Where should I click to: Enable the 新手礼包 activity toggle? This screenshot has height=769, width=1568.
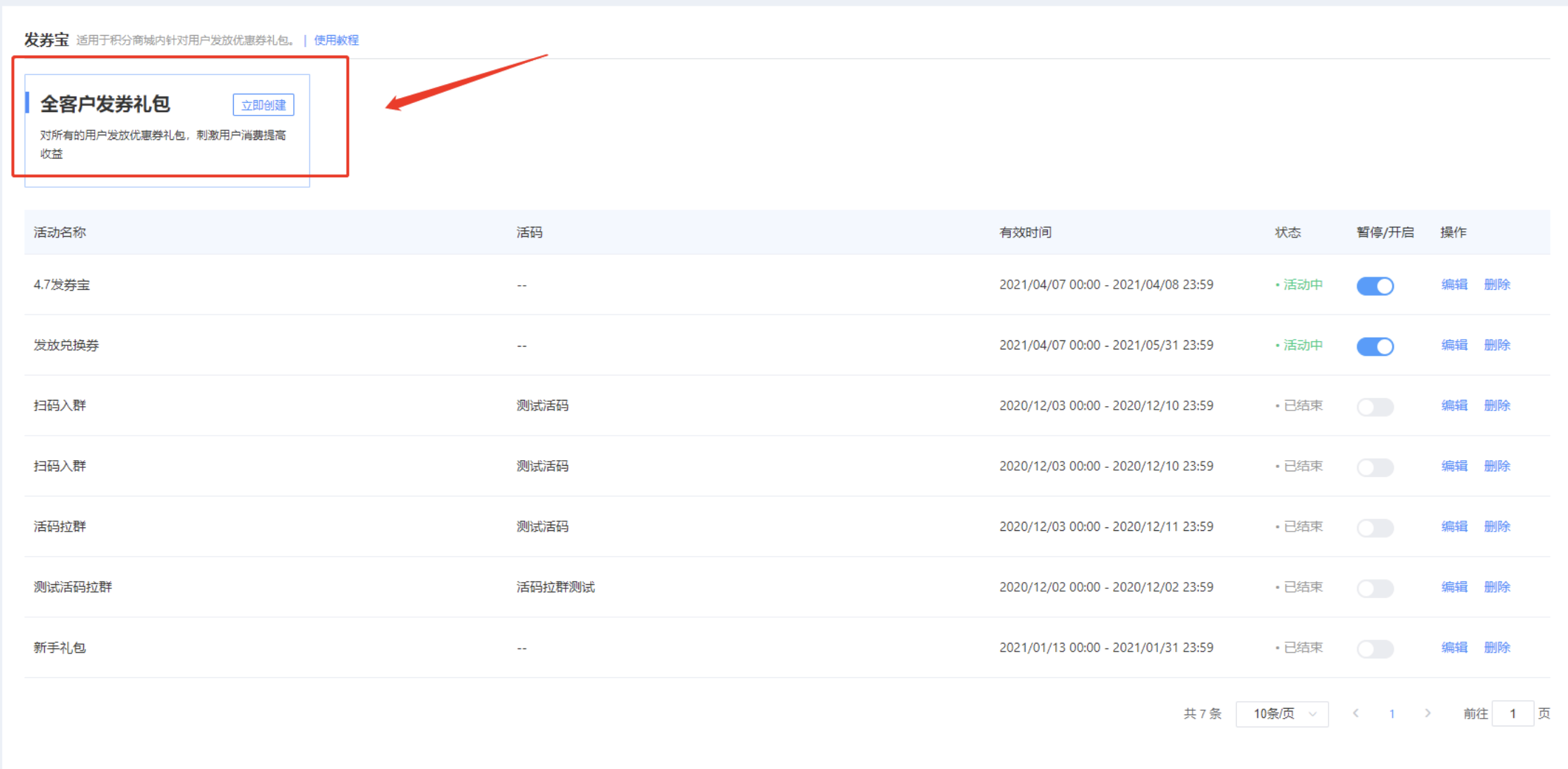(x=1375, y=649)
